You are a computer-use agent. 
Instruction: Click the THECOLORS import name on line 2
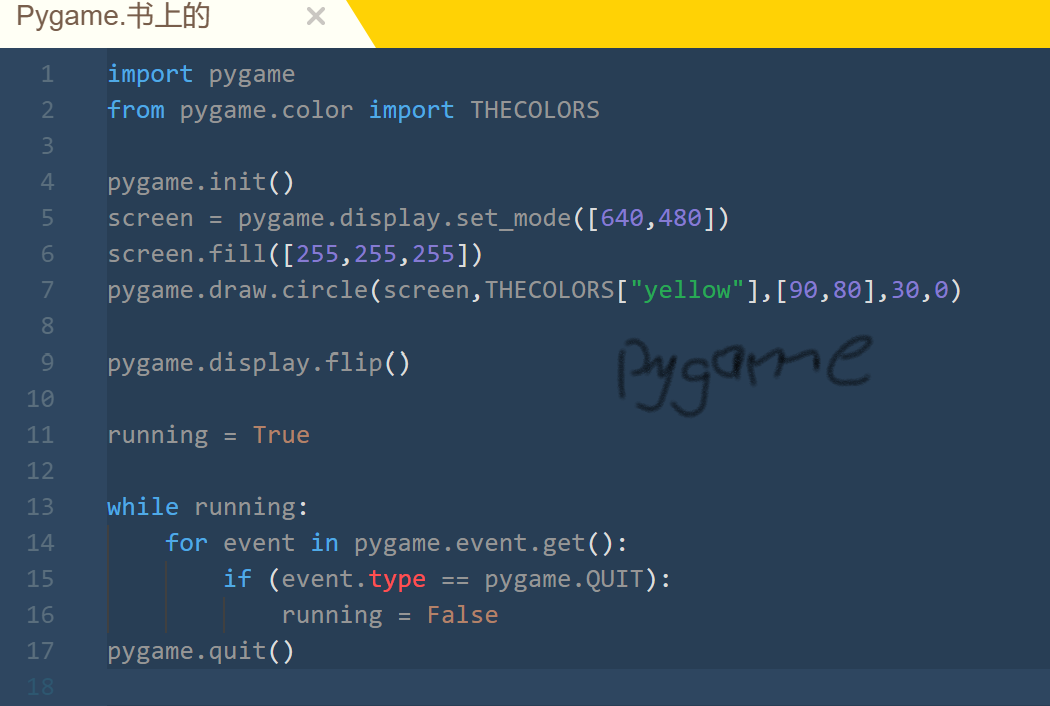point(535,110)
